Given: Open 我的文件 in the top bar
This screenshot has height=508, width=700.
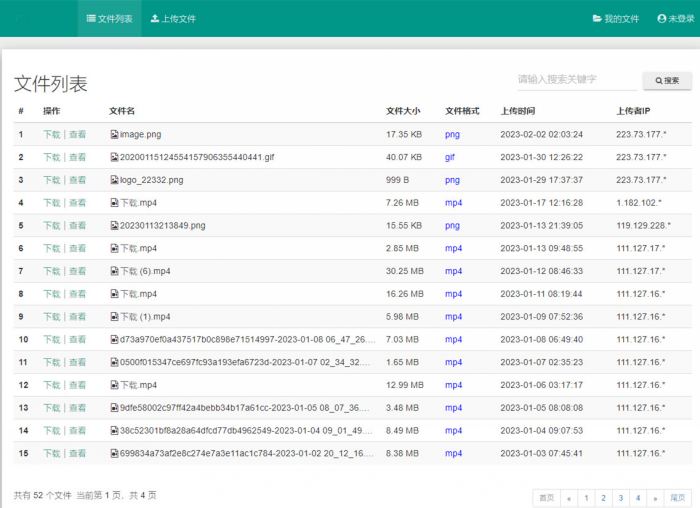Looking at the screenshot, I should (x=615, y=18).
